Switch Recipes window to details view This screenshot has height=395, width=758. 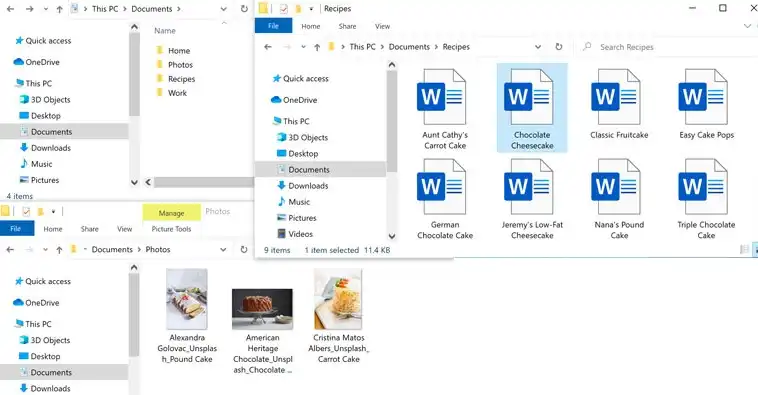click(x=744, y=249)
